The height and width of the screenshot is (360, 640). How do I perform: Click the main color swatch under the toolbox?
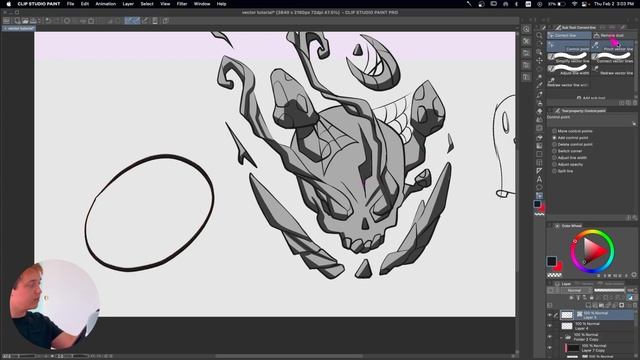coord(537,204)
